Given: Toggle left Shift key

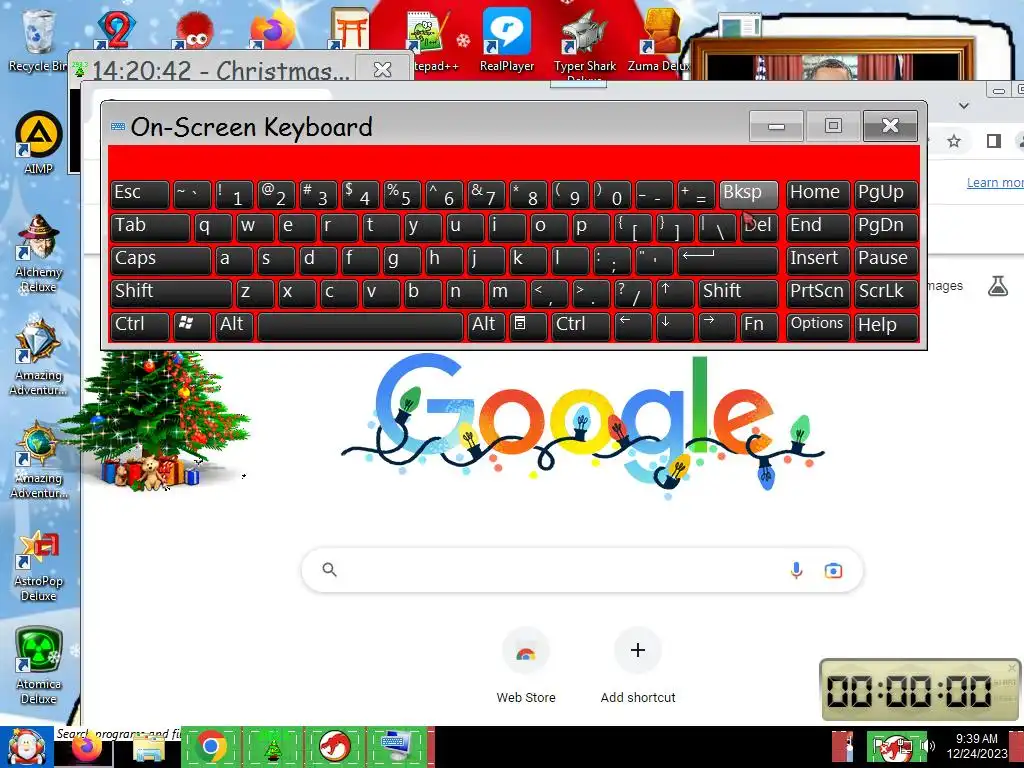Looking at the screenshot, I should pyautogui.click(x=171, y=292).
